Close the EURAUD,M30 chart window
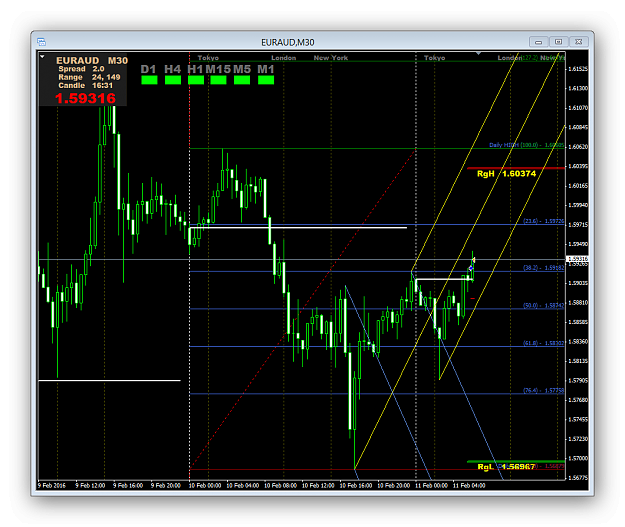 (x=578, y=42)
